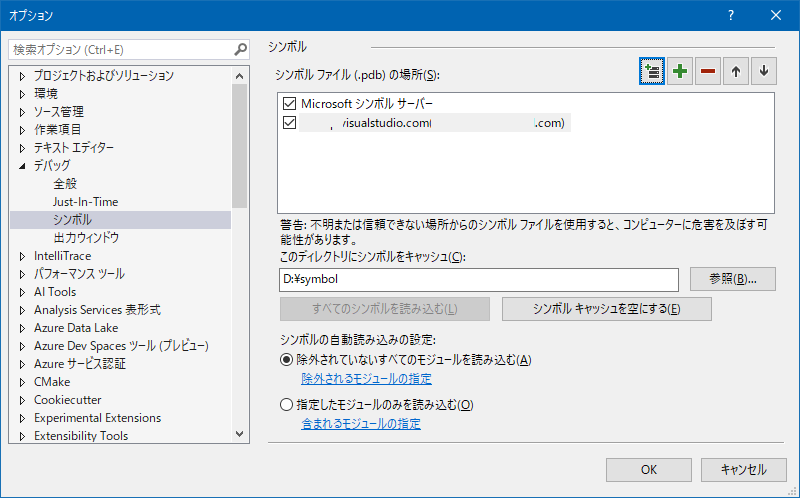Expand the IntelliTrace node
The width and height of the screenshot is (800, 498).
[x=22, y=256]
